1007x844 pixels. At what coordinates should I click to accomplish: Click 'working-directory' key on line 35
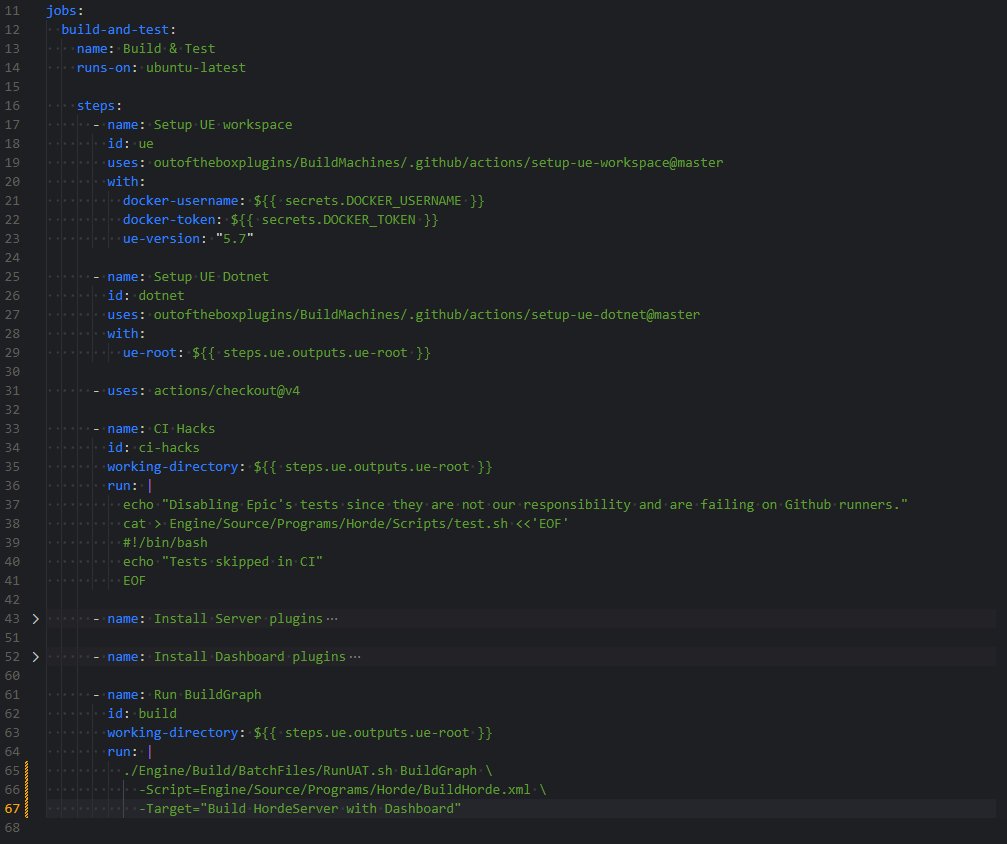173,467
